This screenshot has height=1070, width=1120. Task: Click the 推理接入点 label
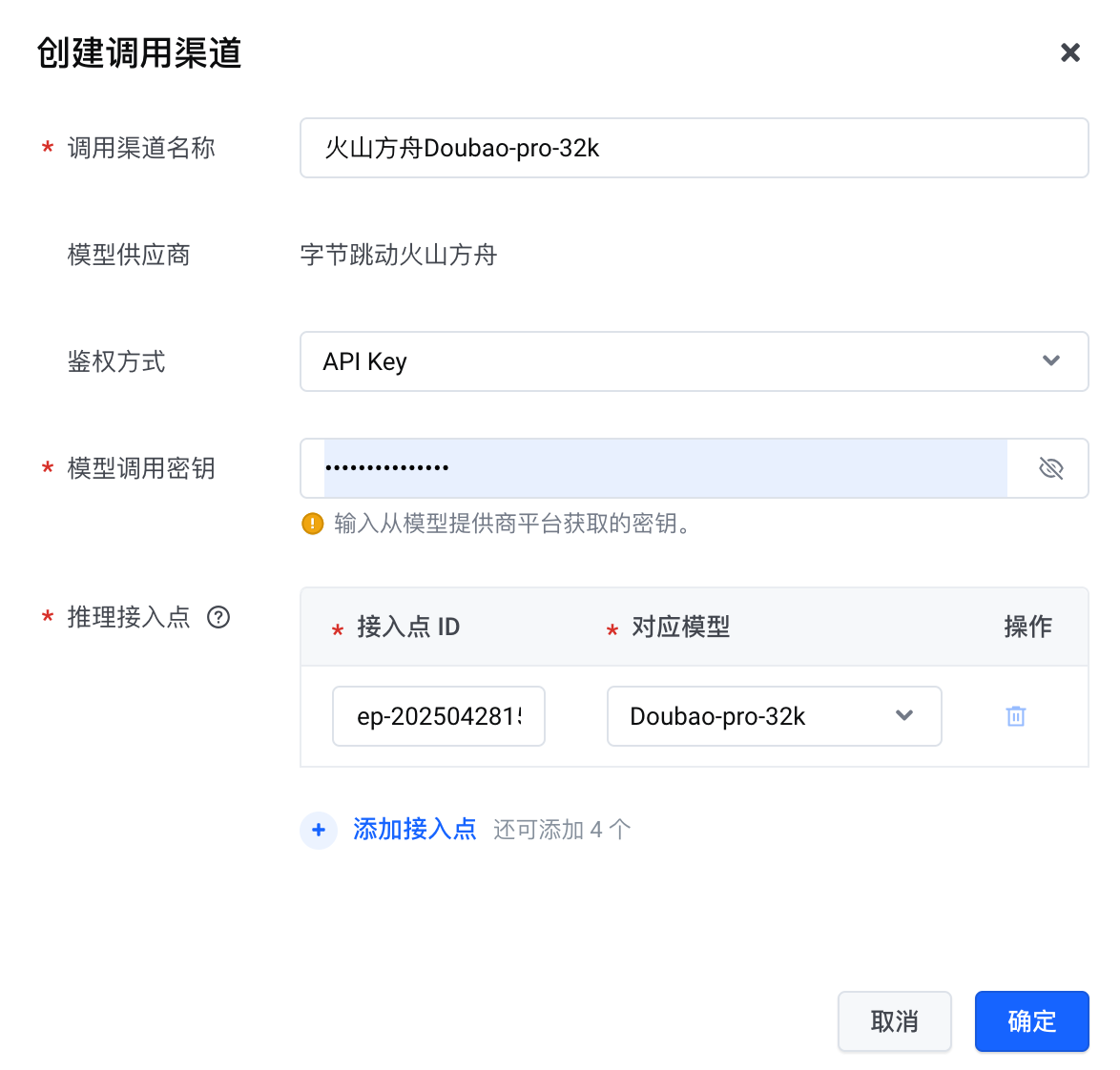(129, 617)
